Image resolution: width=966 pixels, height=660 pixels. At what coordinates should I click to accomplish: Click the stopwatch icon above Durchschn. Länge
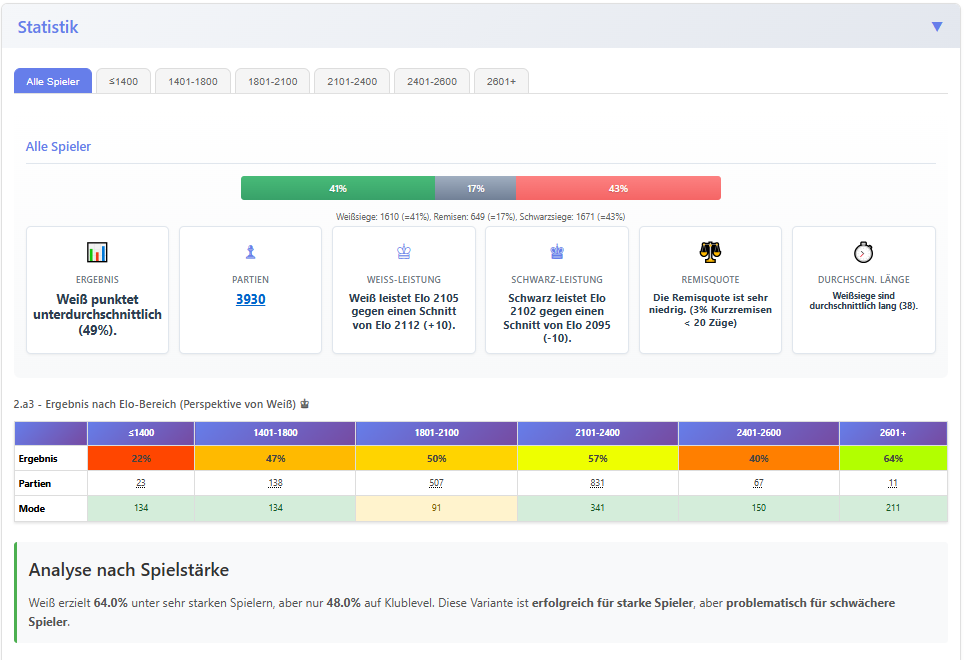pyautogui.click(x=863, y=252)
